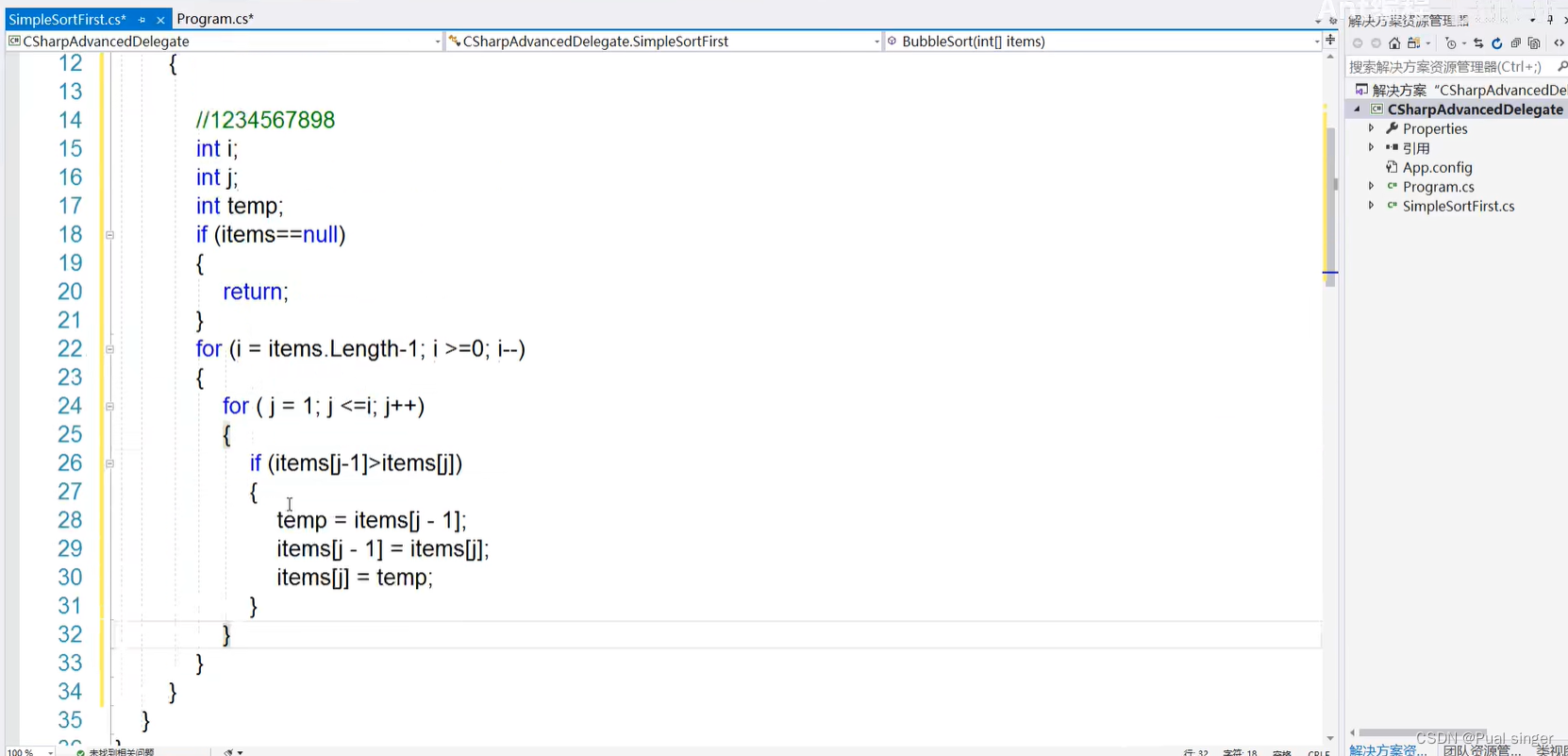Click the split editor icon above scrollbar
1568x756 pixels.
pyautogui.click(x=1330, y=40)
